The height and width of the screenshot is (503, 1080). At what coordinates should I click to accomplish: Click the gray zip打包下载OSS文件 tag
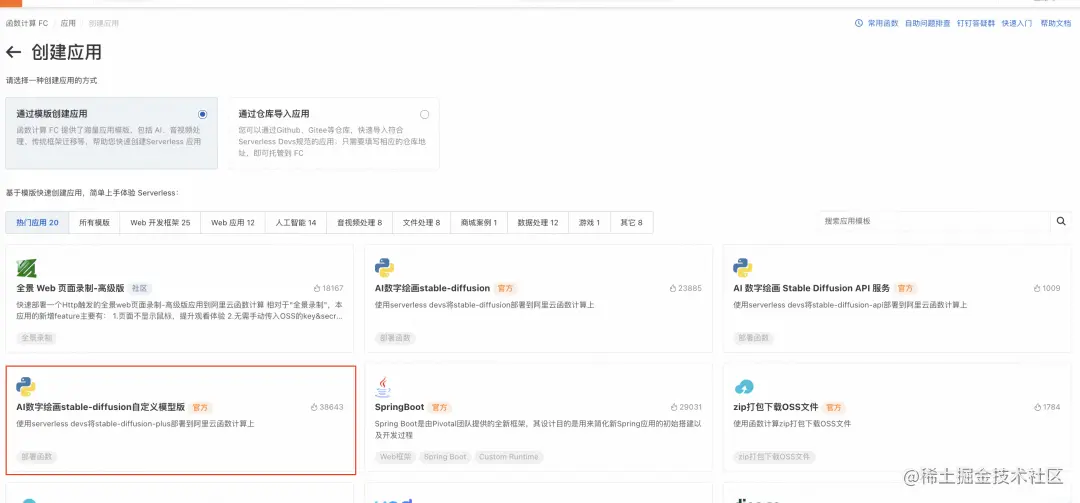point(775,457)
